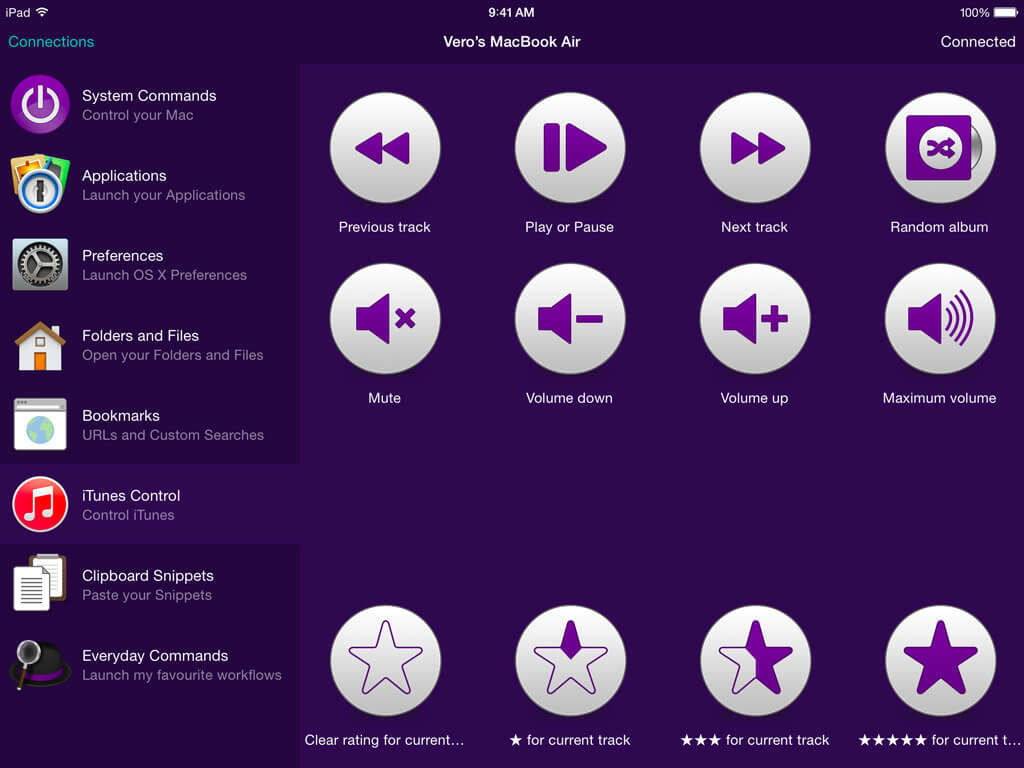
Task: Open Preferences for OS X
Action: pyautogui.click(x=150, y=264)
